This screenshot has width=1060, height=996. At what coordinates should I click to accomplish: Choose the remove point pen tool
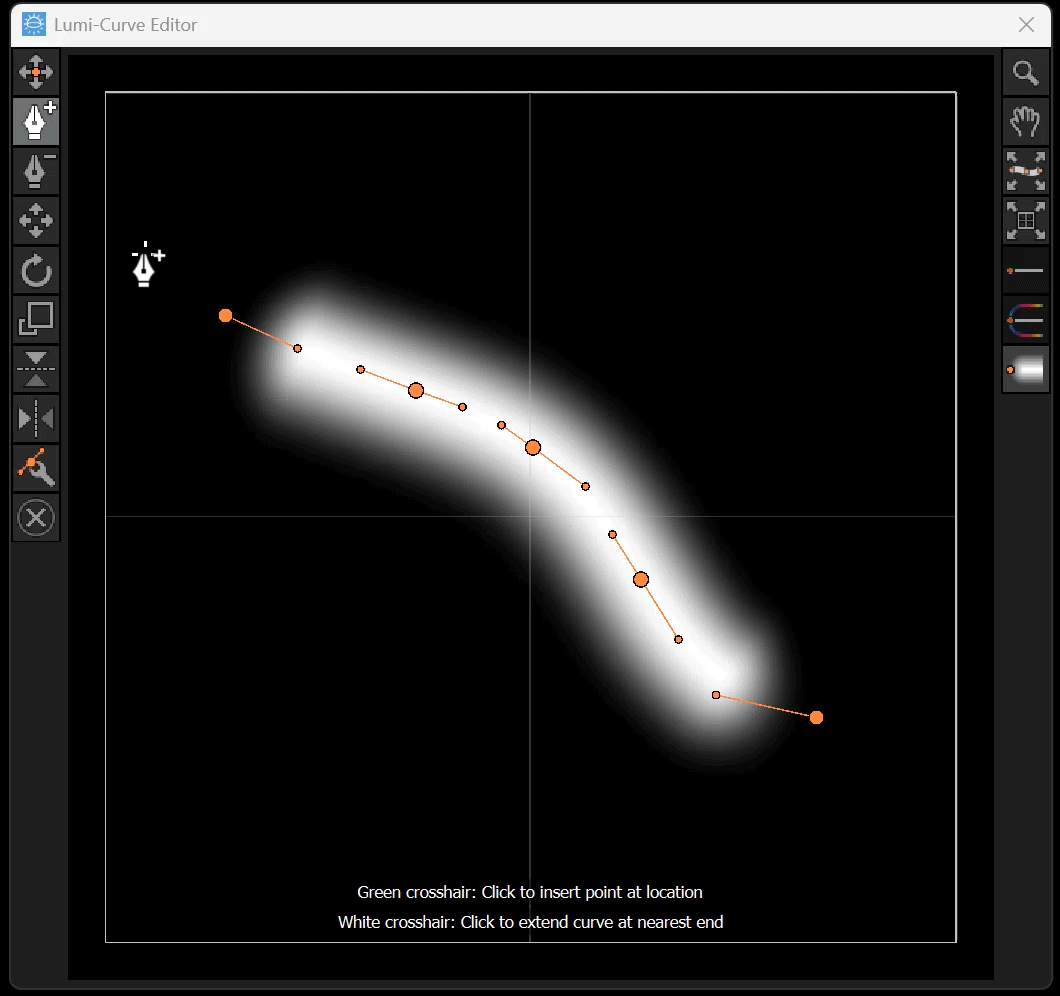tap(36, 172)
